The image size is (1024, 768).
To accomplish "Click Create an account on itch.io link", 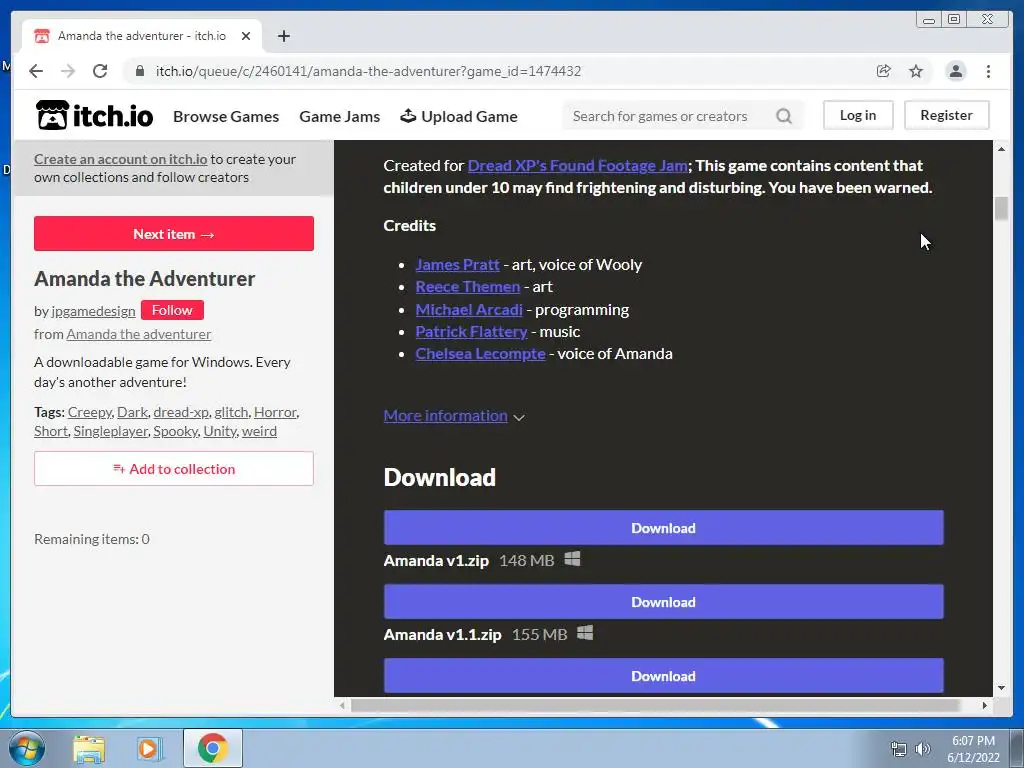I will [x=121, y=159].
